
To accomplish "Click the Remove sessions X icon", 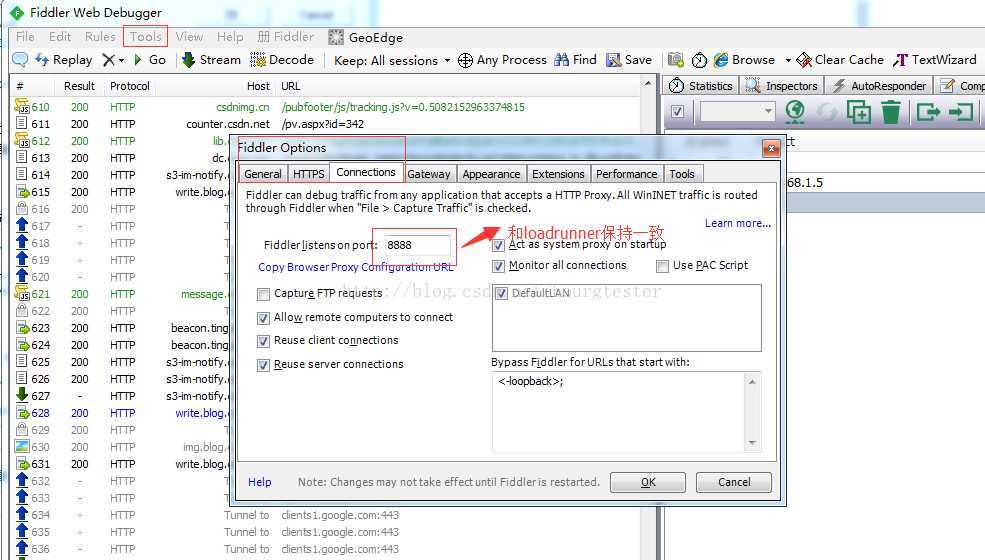I will [109, 60].
